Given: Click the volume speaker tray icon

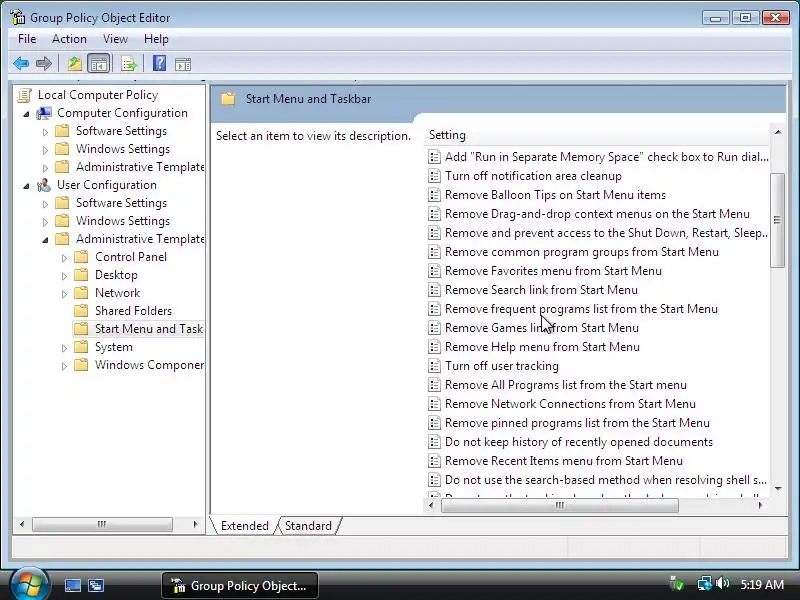Looking at the screenshot, I should pos(722,583).
